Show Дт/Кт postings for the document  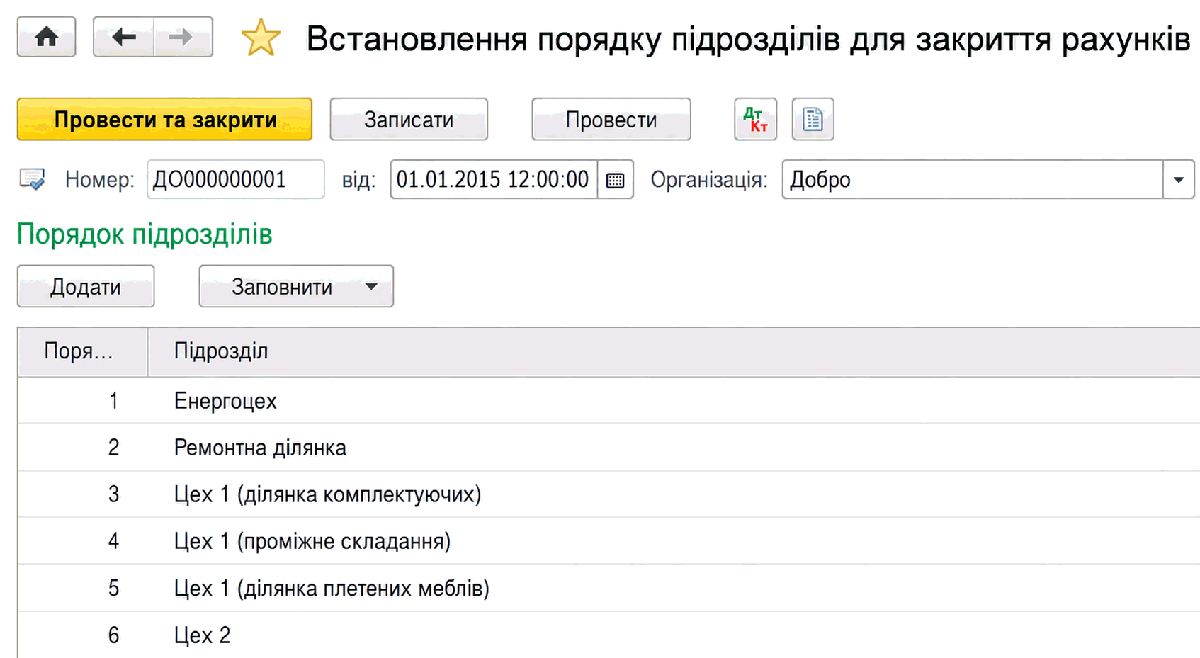(x=755, y=120)
